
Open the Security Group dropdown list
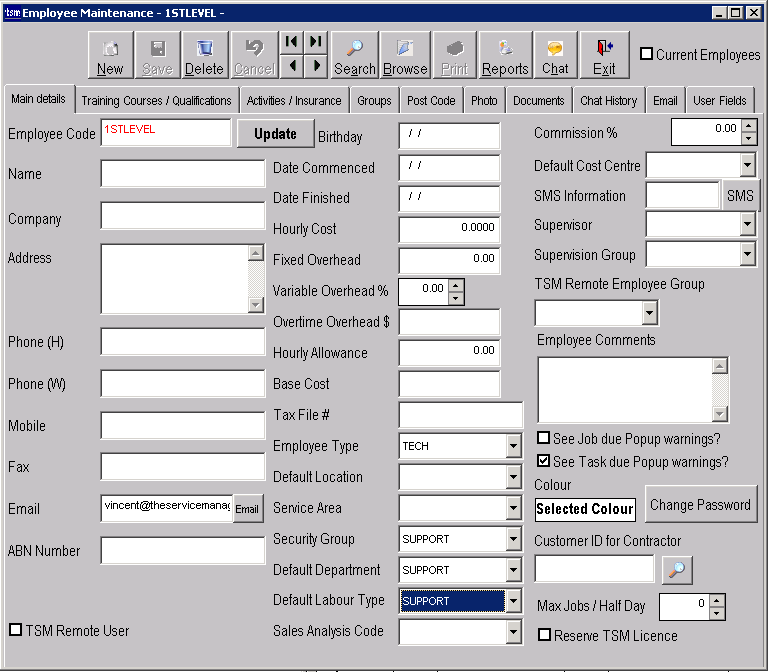pyautogui.click(x=513, y=539)
